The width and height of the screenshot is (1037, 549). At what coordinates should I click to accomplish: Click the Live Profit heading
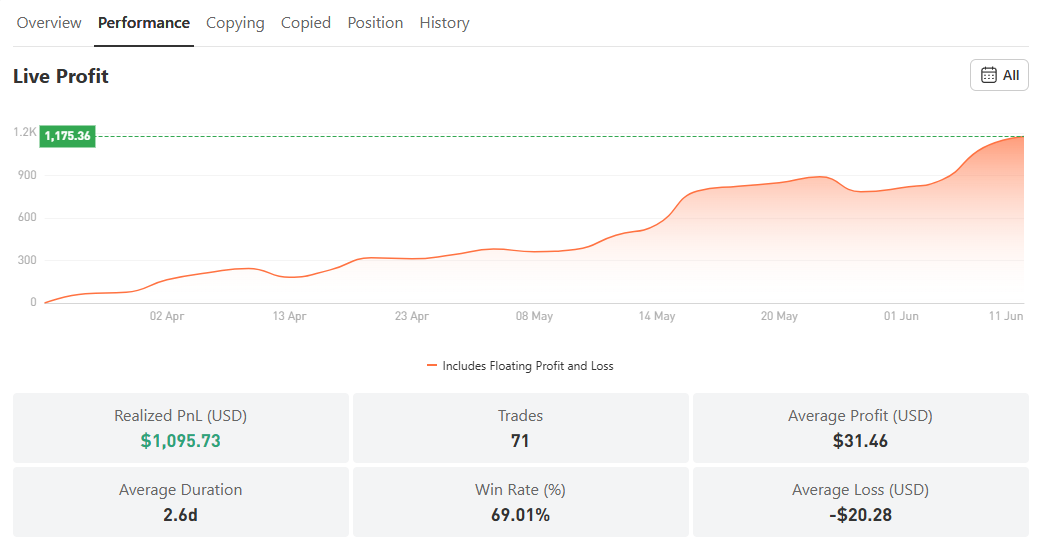click(x=61, y=76)
